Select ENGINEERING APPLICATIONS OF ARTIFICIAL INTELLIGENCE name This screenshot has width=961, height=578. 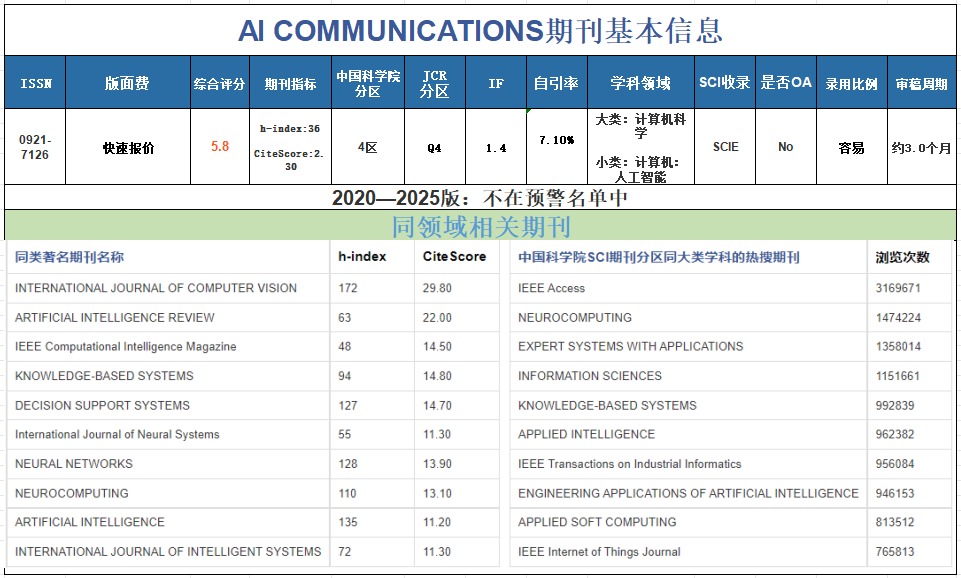point(688,493)
